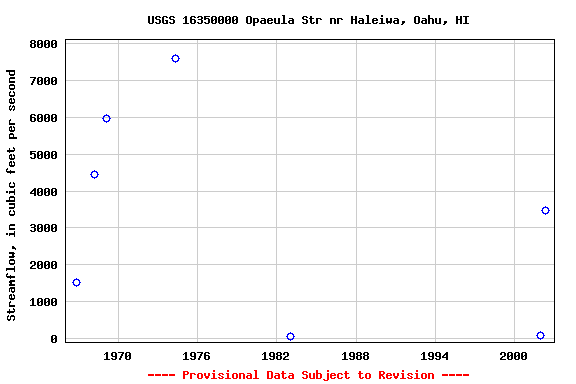Viewport: 576px width, 384px height.
Task: Click the x-axis label '1982'
Action: 276,356
